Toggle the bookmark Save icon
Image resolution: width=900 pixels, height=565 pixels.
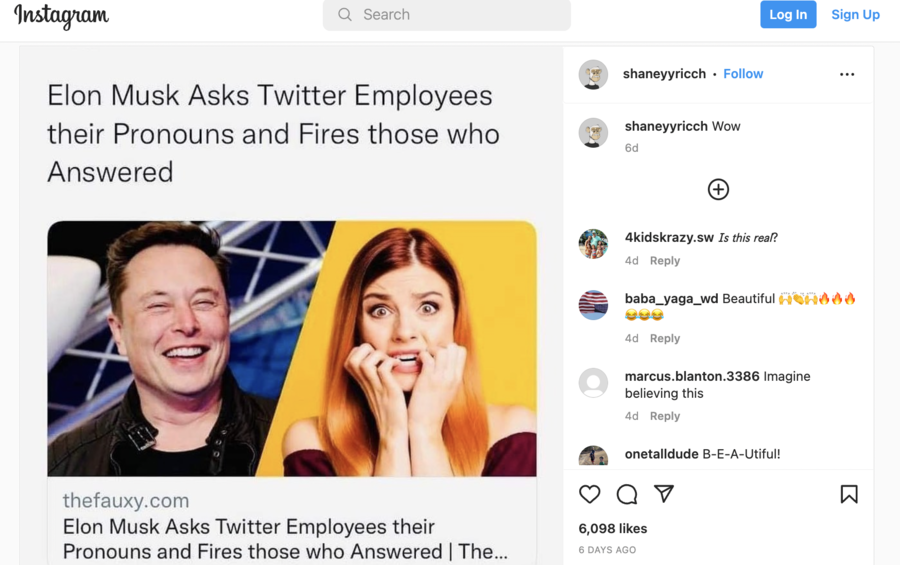(x=849, y=494)
